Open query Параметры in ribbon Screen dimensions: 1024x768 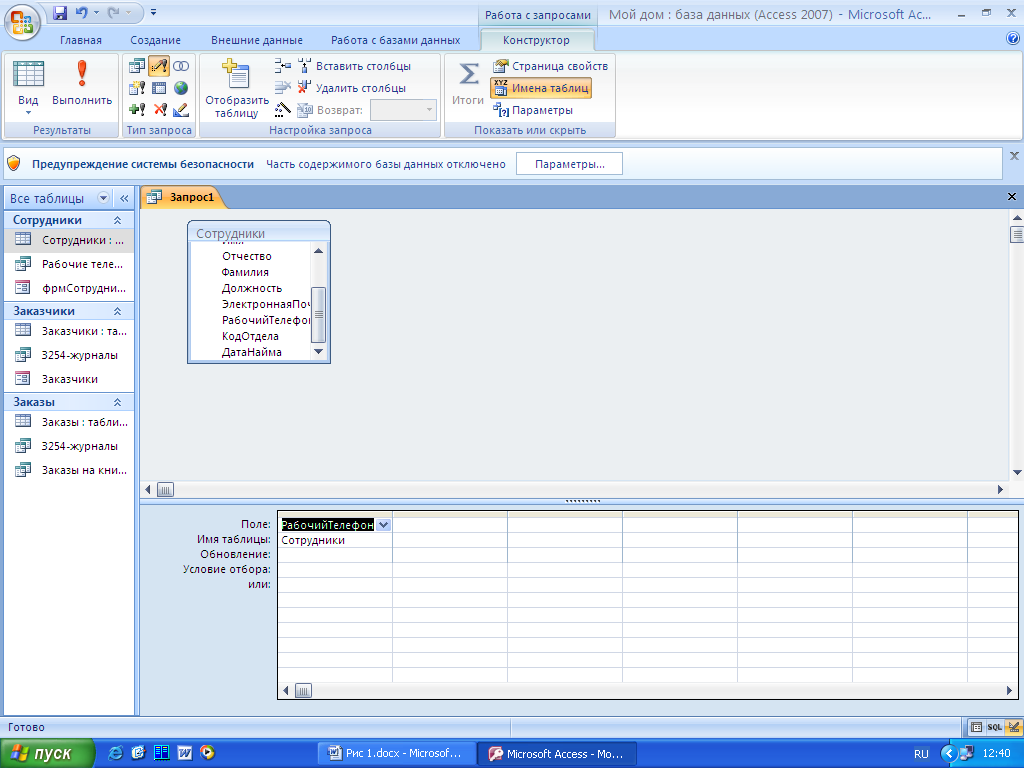coord(534,110)
